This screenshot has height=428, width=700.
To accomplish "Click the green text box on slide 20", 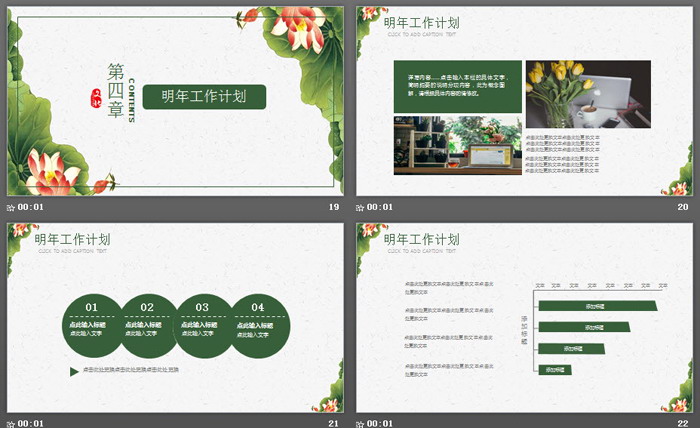I will pos(458,87).
